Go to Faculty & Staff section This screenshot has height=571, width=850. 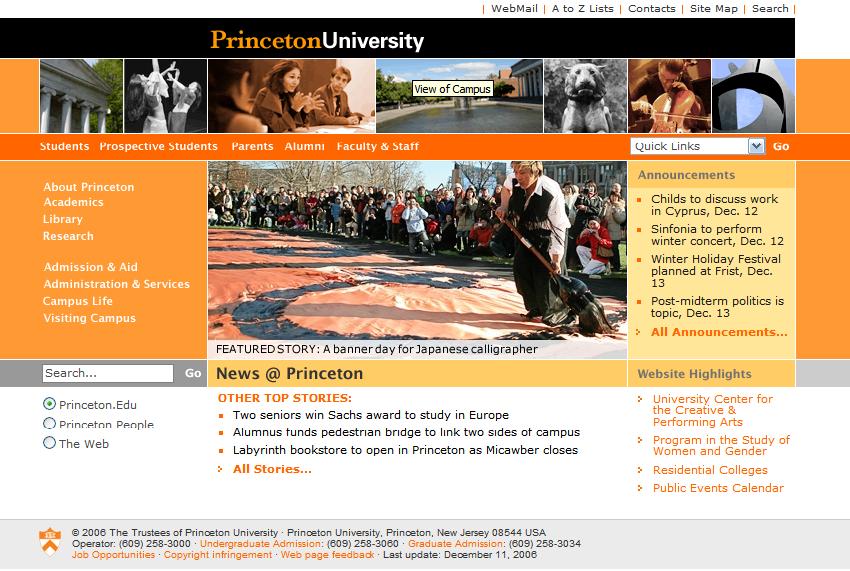pos(378,146)
